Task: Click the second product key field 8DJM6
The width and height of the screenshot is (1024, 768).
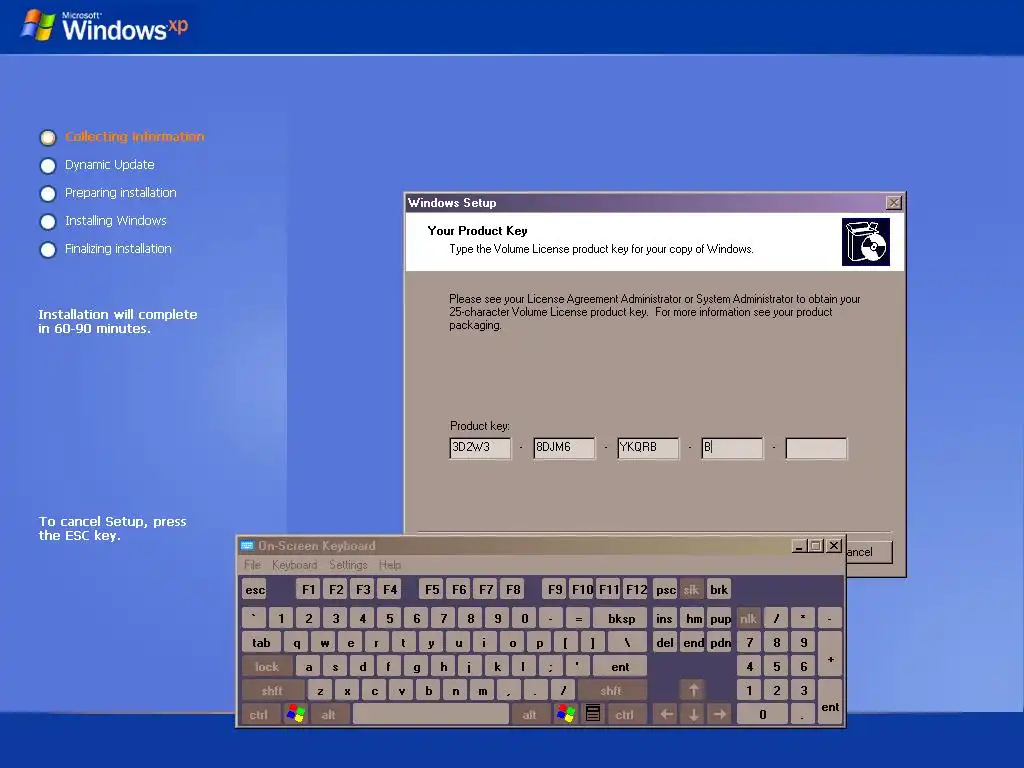Action: [x=564, y=448]
